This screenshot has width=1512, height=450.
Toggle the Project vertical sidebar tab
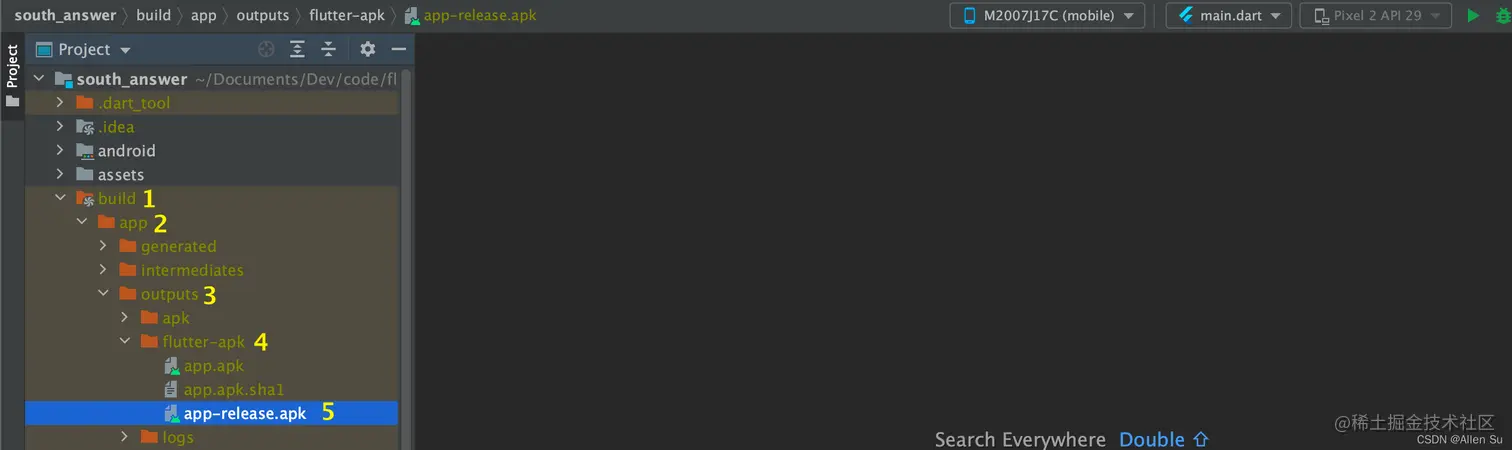click(x=12, y=76)
